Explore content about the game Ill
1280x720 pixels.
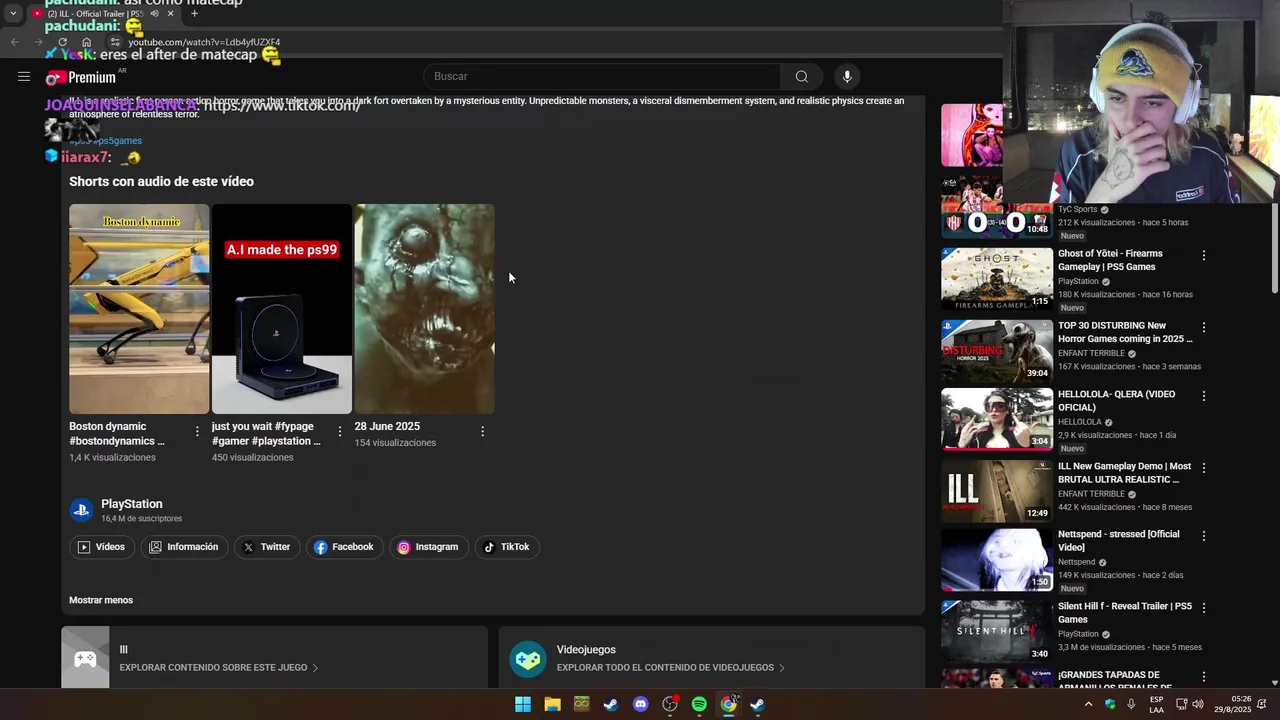click(x=274, y=657)
